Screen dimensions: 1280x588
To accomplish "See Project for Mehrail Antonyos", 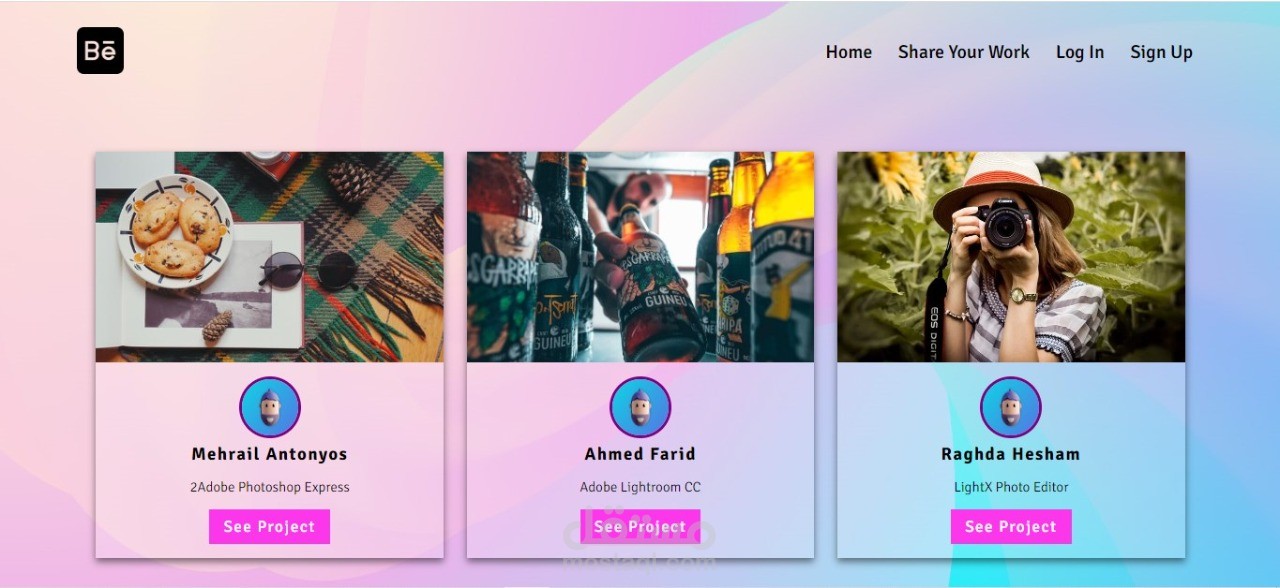I will coord(269,527).
